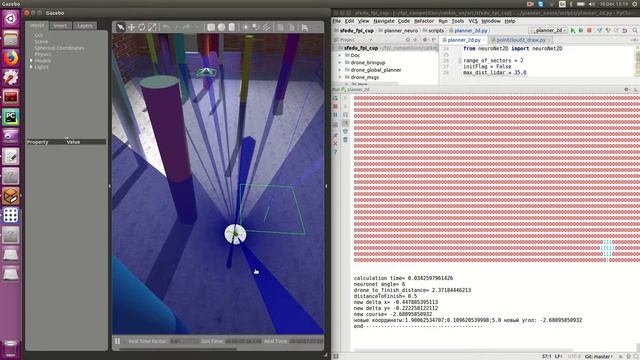This screenshot has width=640, height=360.
Task: Click VCS commit icon in PyCharm toolbar
Action: [x=608, y=31]
